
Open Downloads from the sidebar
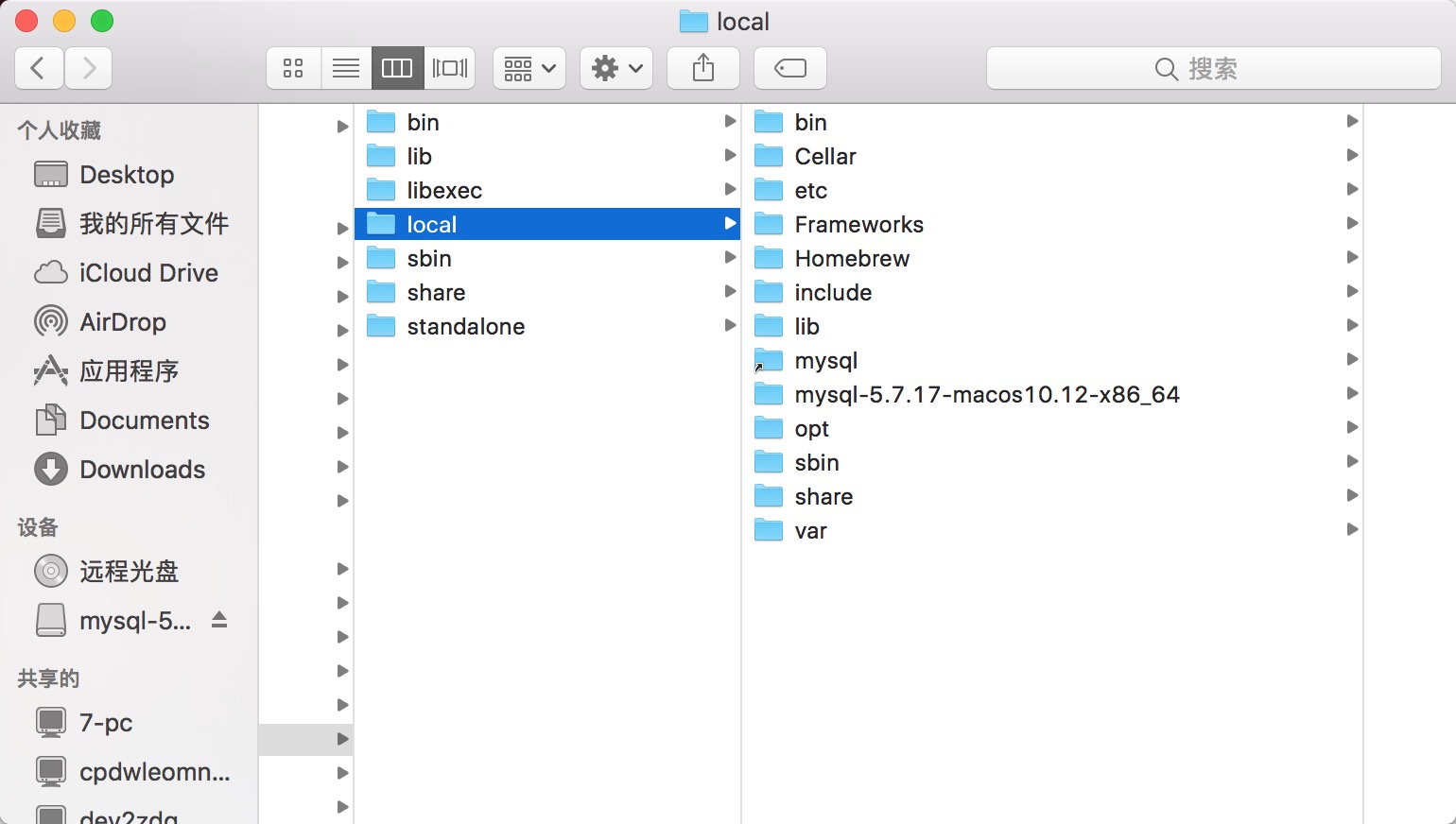(x=143, y=469)
